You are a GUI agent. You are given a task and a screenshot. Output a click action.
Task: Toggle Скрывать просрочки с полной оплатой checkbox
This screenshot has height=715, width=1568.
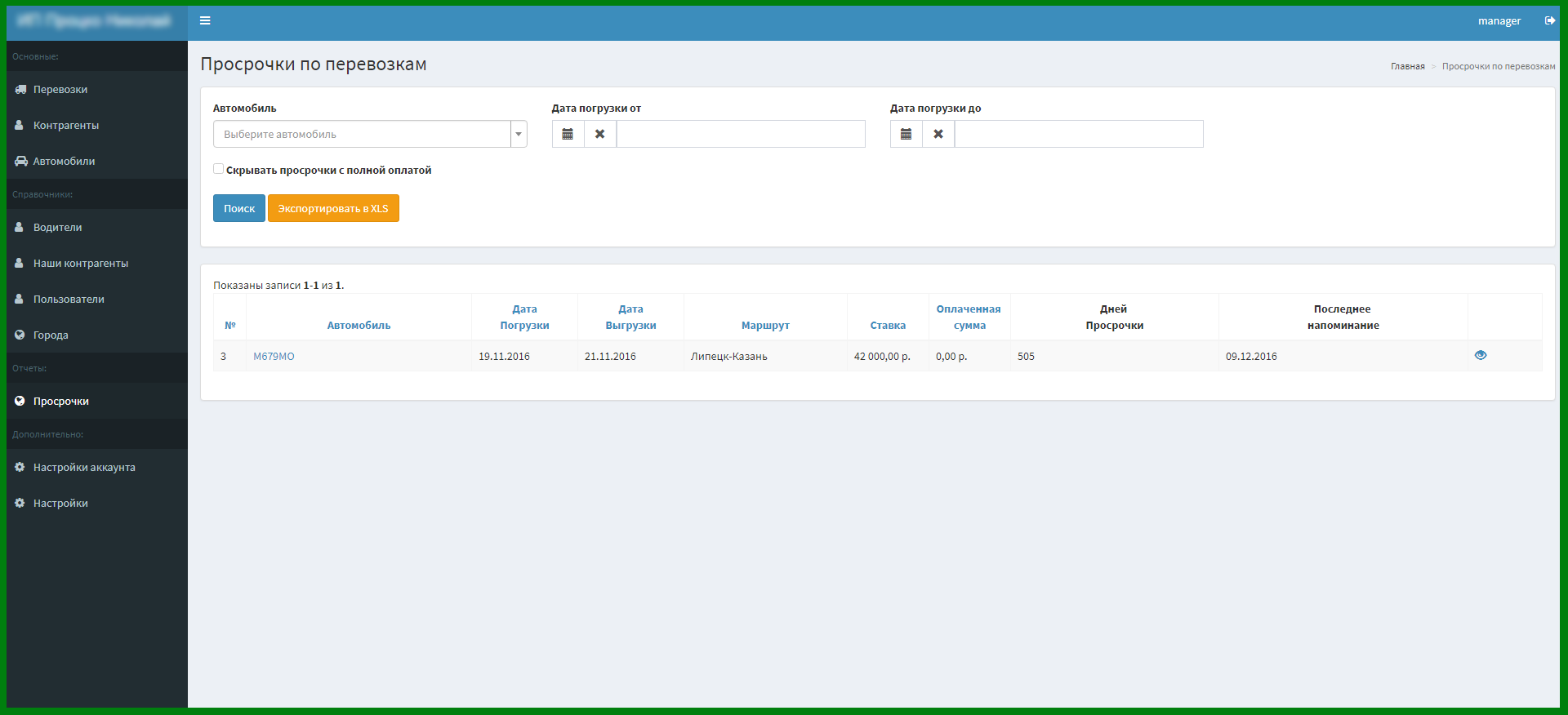(x=218, y=169)
